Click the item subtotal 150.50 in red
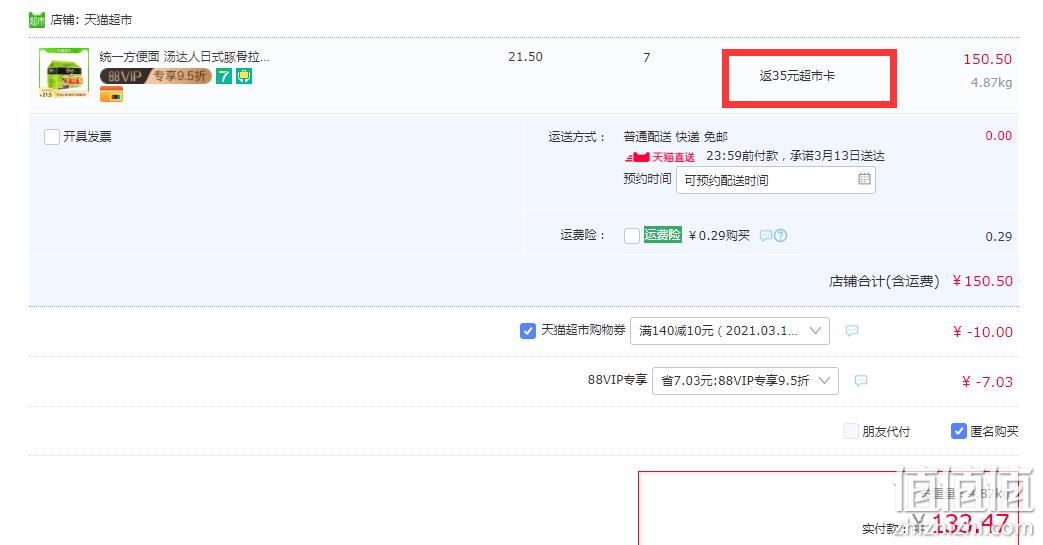This screenshot has width=1043, height=545. (x=987, y=59)
